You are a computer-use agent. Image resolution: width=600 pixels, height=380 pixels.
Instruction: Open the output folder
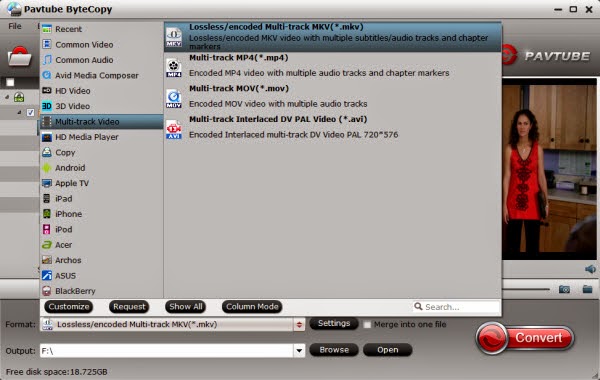387,350
